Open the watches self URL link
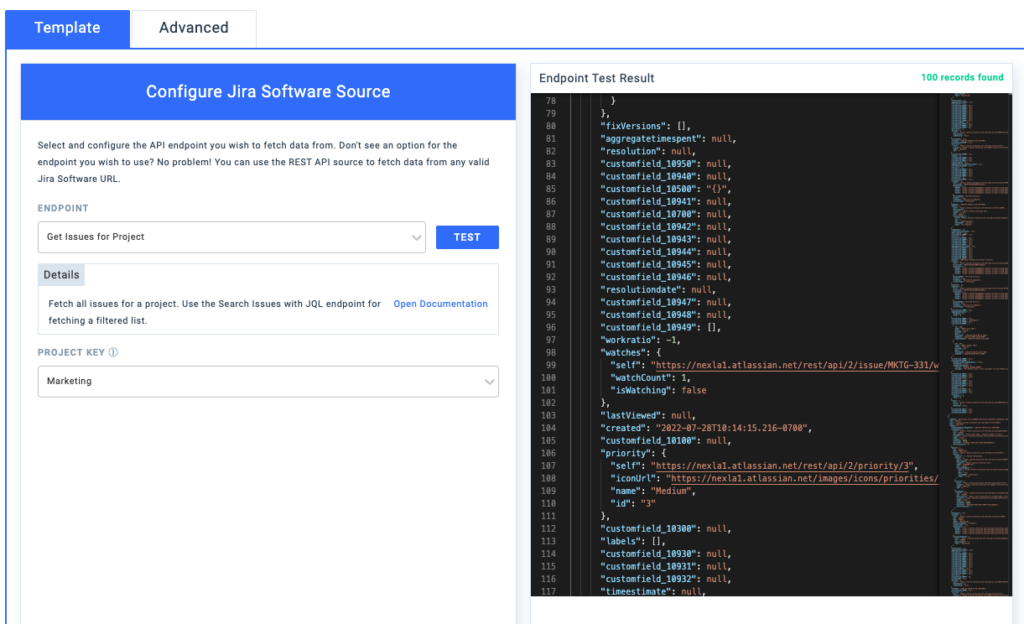1024x624 pixels. [797, 365]
